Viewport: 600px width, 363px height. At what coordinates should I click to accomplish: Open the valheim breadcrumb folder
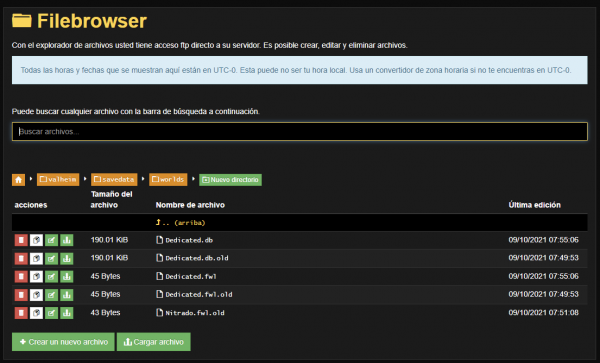point(58,179)
